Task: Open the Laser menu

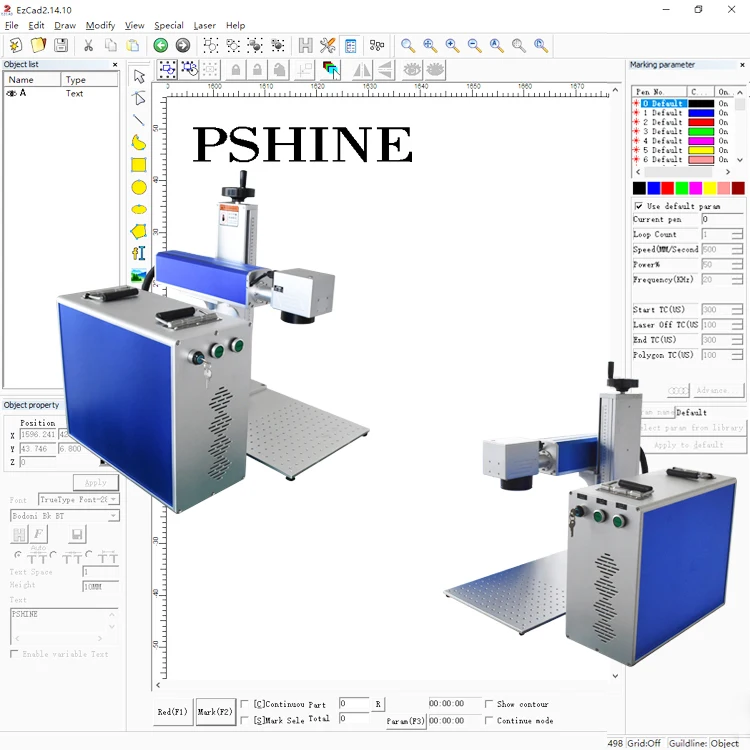Action: coord(204,25)
